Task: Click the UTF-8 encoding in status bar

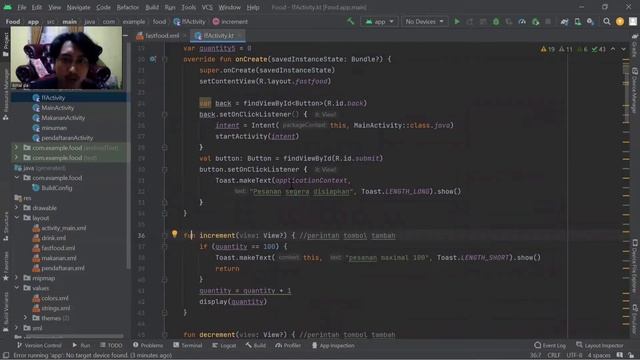Action: (574, 355)
